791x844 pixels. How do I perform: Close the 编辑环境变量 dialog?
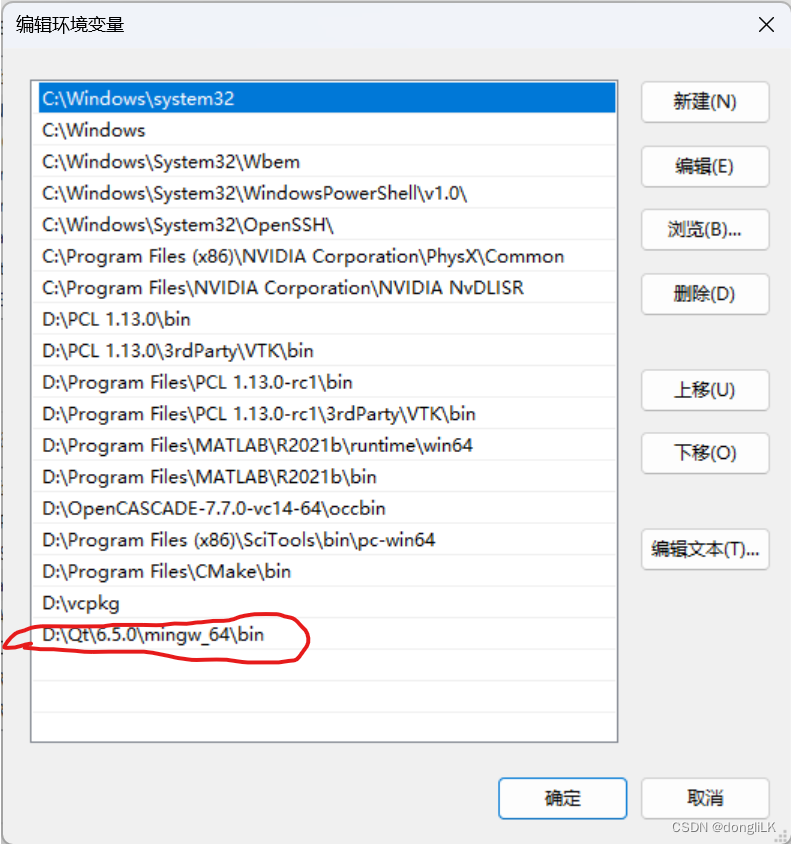coord(766,24)
